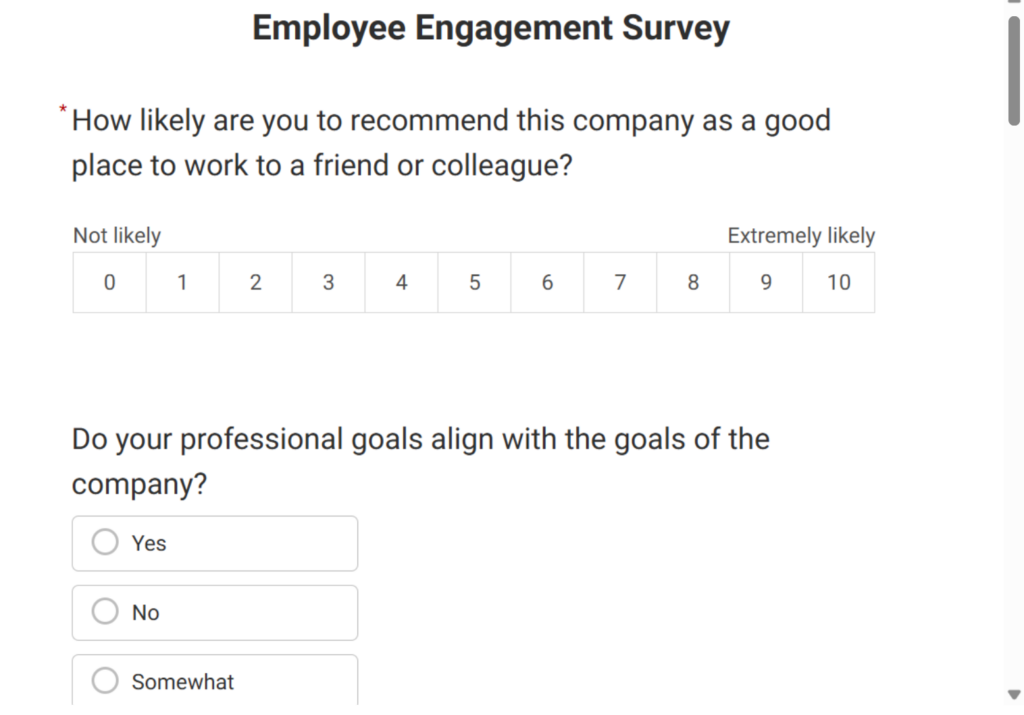Select rating 5 on the recommendation scale
This screenshot has height=715, width=1024.
474,282
